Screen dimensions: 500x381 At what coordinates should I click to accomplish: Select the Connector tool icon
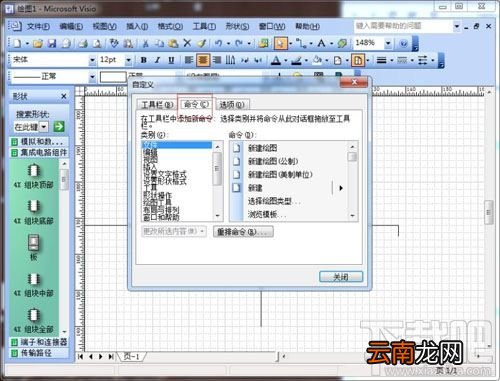pos(301,43)
